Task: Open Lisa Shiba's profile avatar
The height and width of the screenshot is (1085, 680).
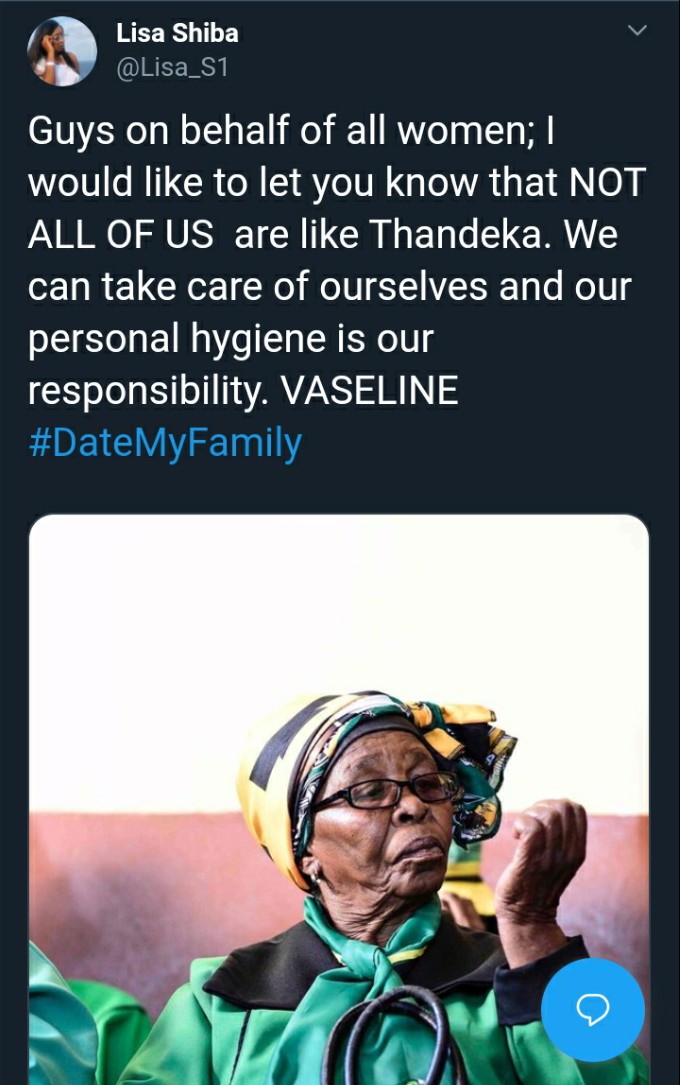Action: 62,51
